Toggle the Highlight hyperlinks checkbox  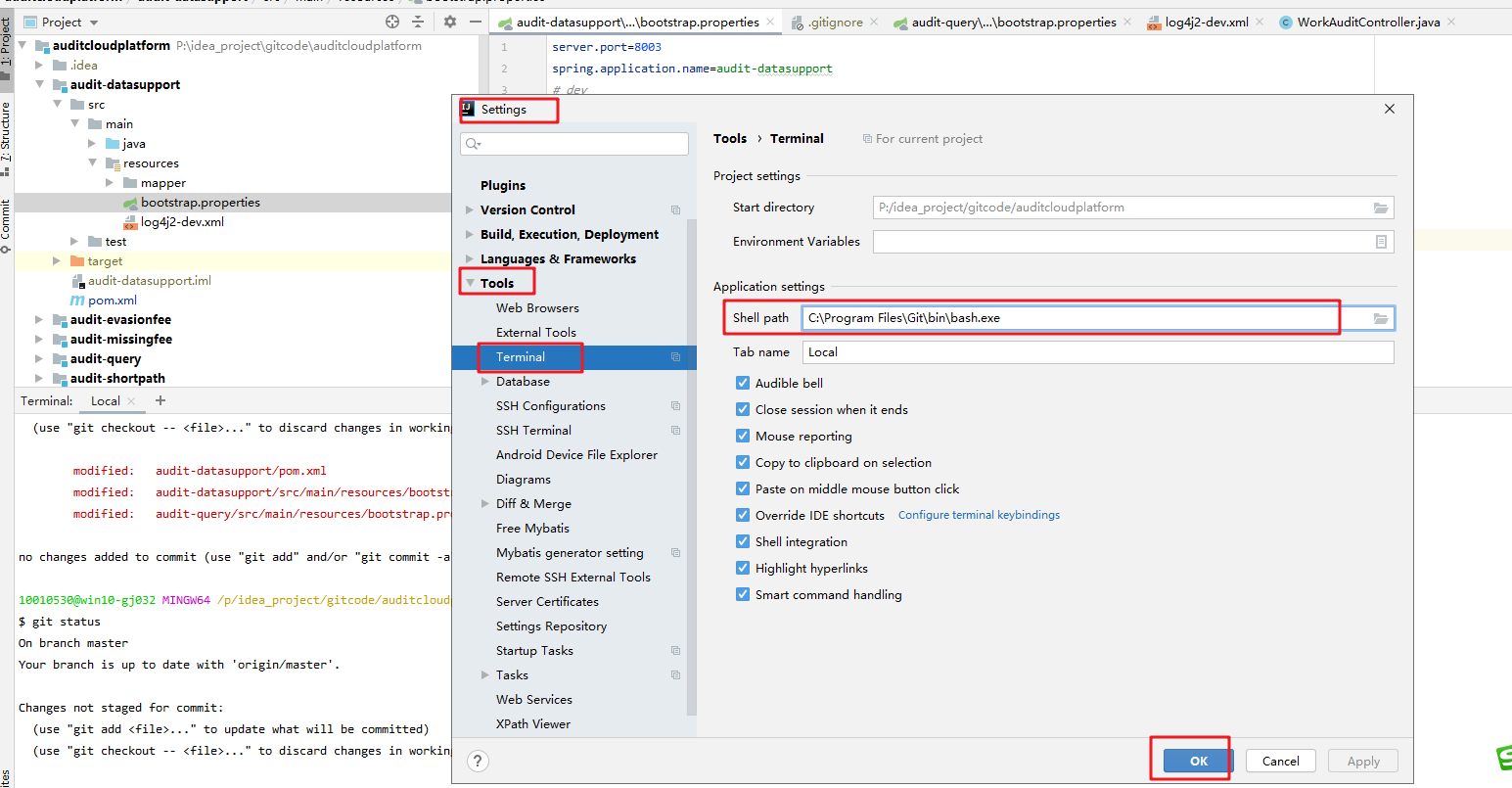[x=742, y=568]
